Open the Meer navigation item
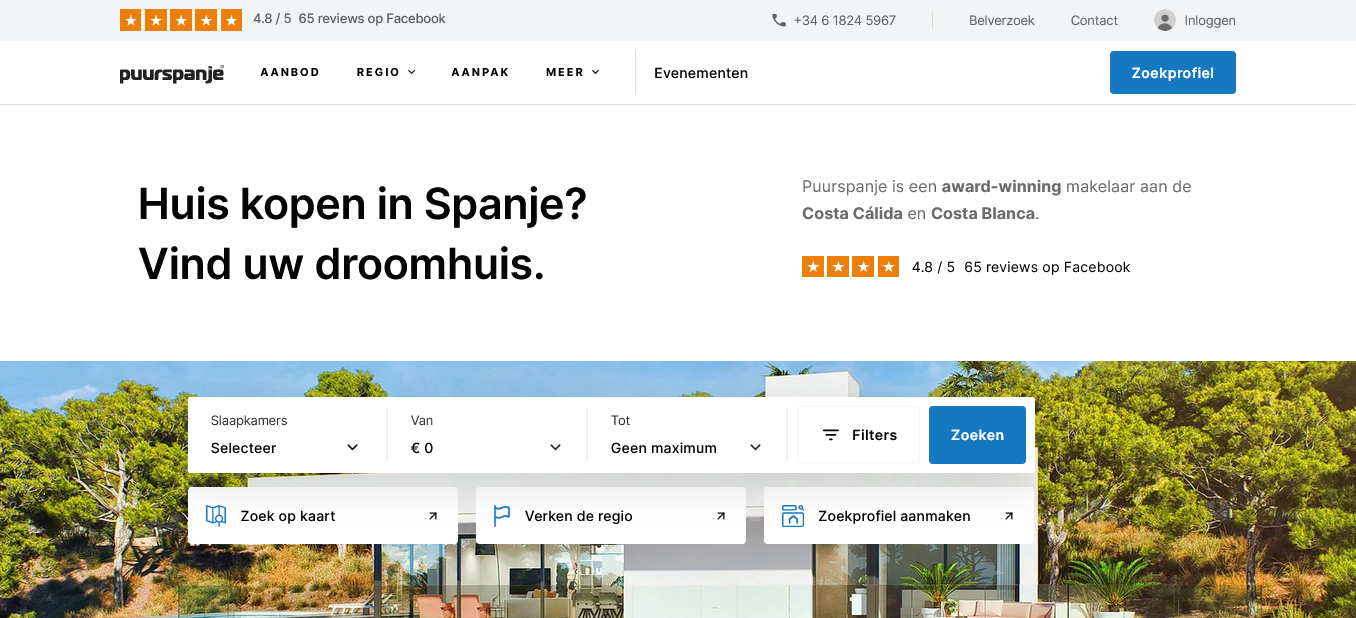This screenshot has width=1356, height=618. 565,72
